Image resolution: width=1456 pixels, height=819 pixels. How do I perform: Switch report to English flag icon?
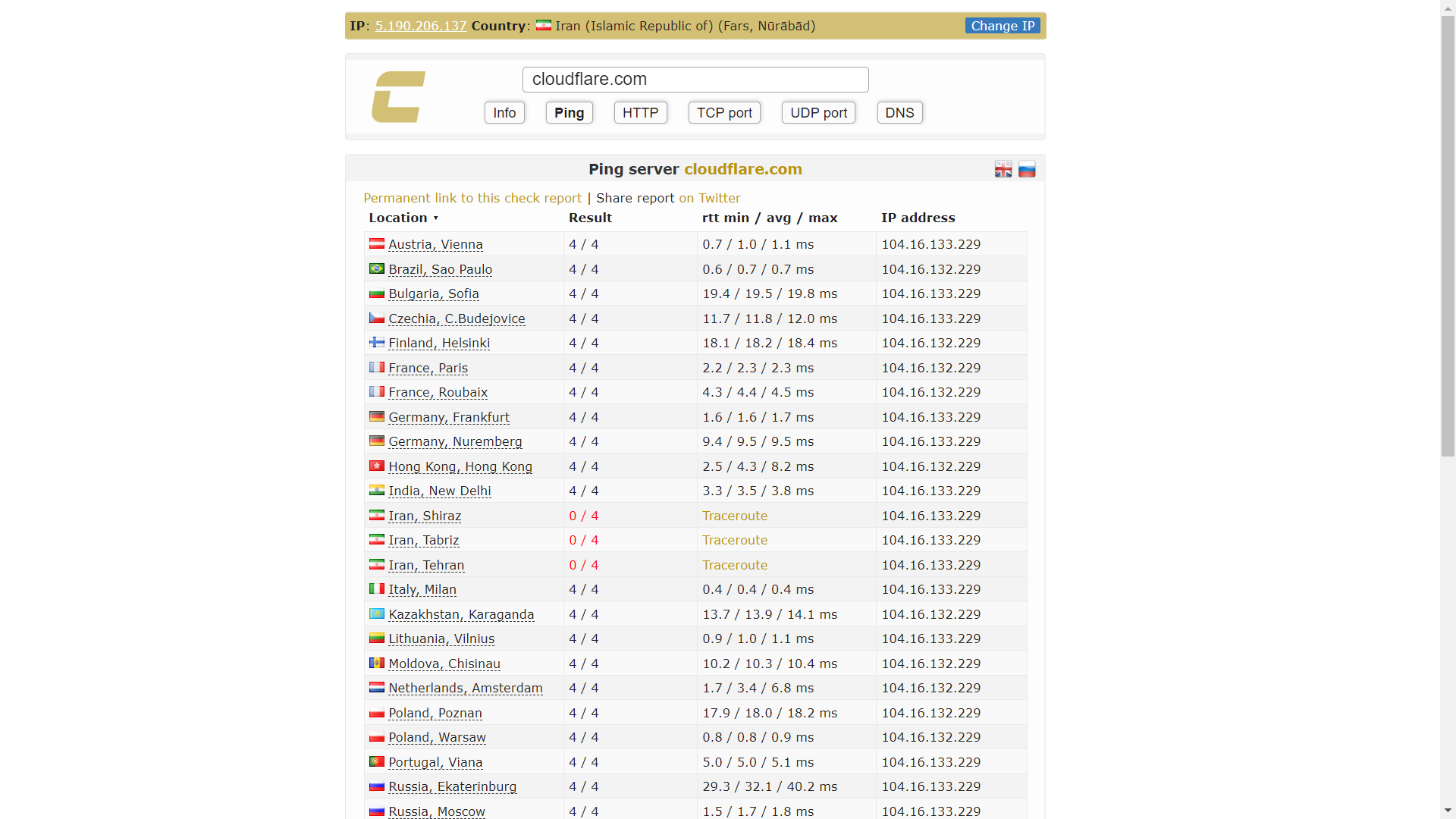point(1003,170)
